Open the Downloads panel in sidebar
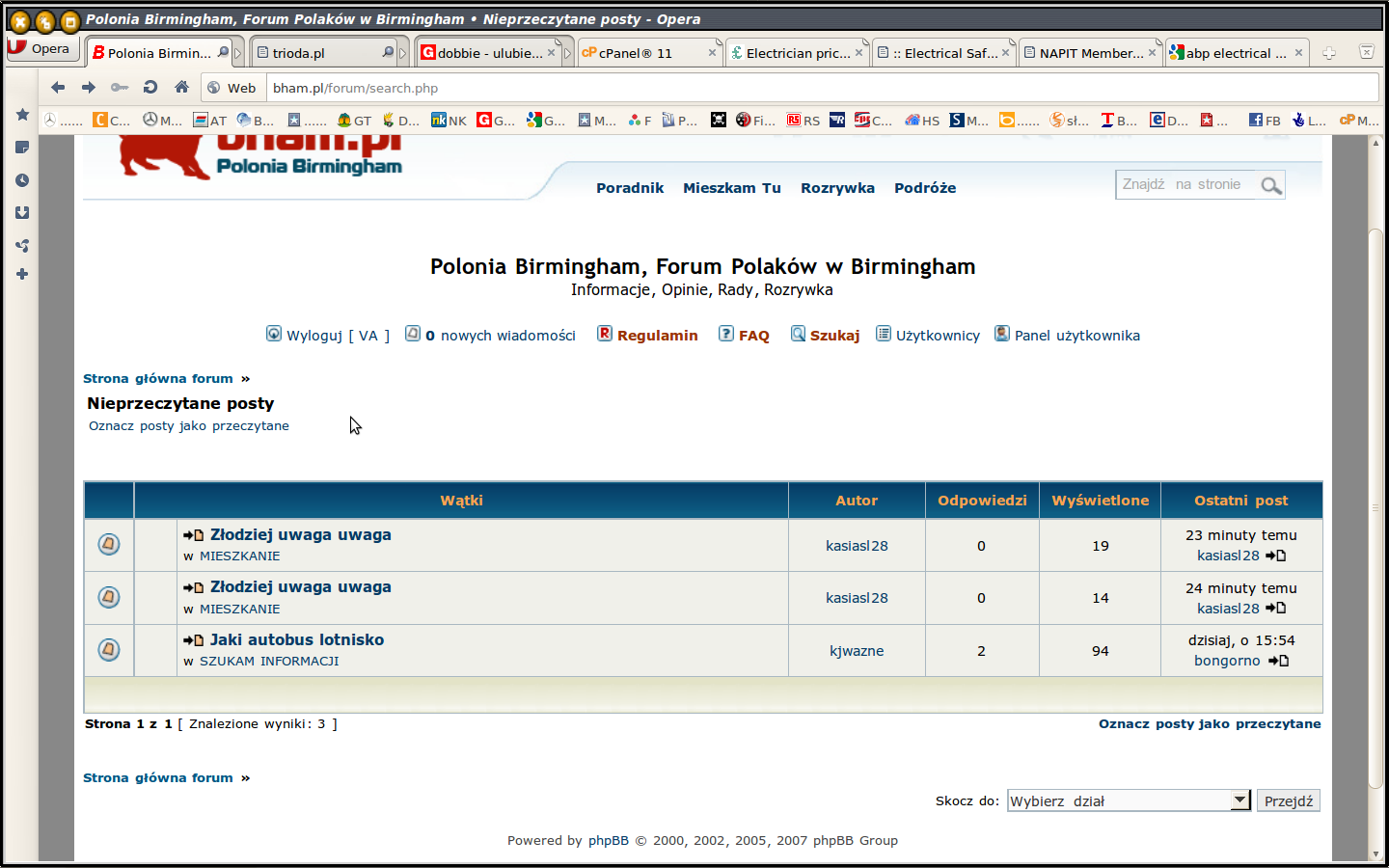 click(x=22, y=213)
